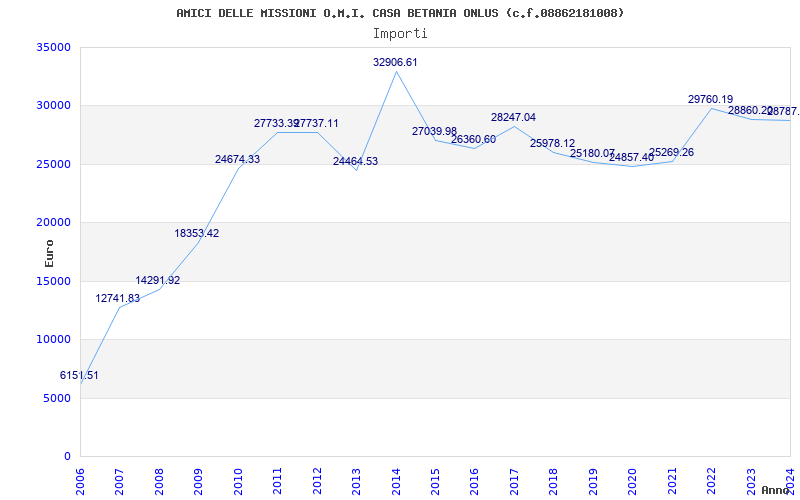Click the x-axis year 2006

[80, 481]
